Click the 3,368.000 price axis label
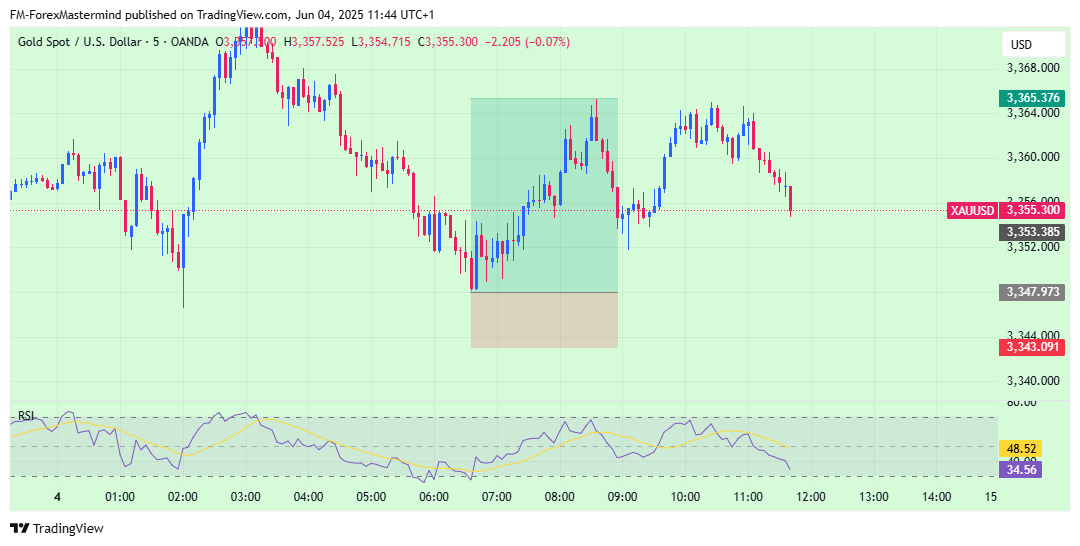The image size is (1080, 546). (1032, 67)
